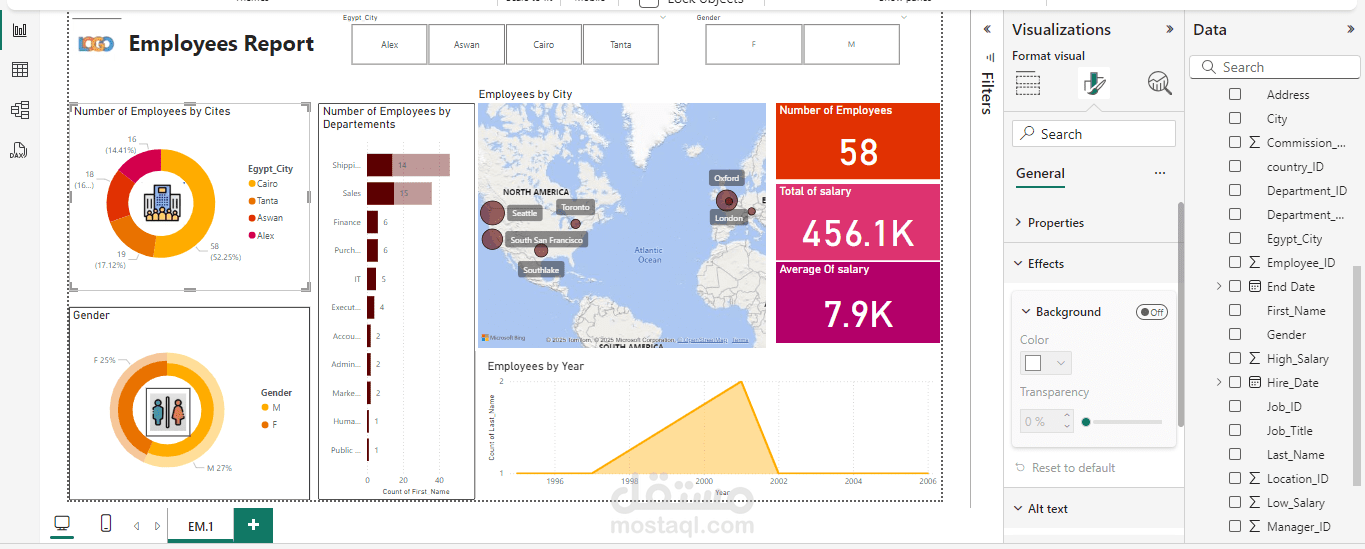
Task: Expand the Properties section
Action: [1018, 223]
